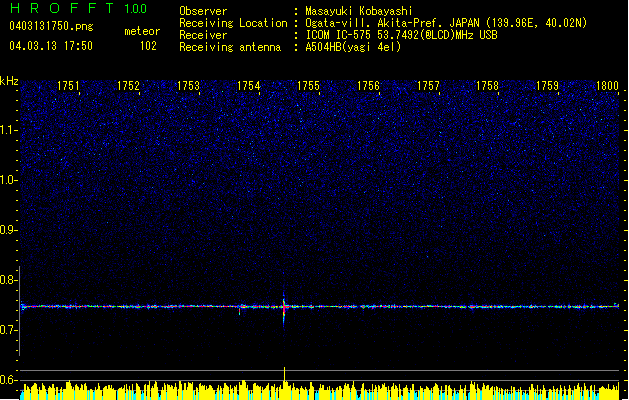Click the strong meteor echo burst after 1754
Image resolution: width=629 pixels, height=400 pixels.
[x=284, y=307]
